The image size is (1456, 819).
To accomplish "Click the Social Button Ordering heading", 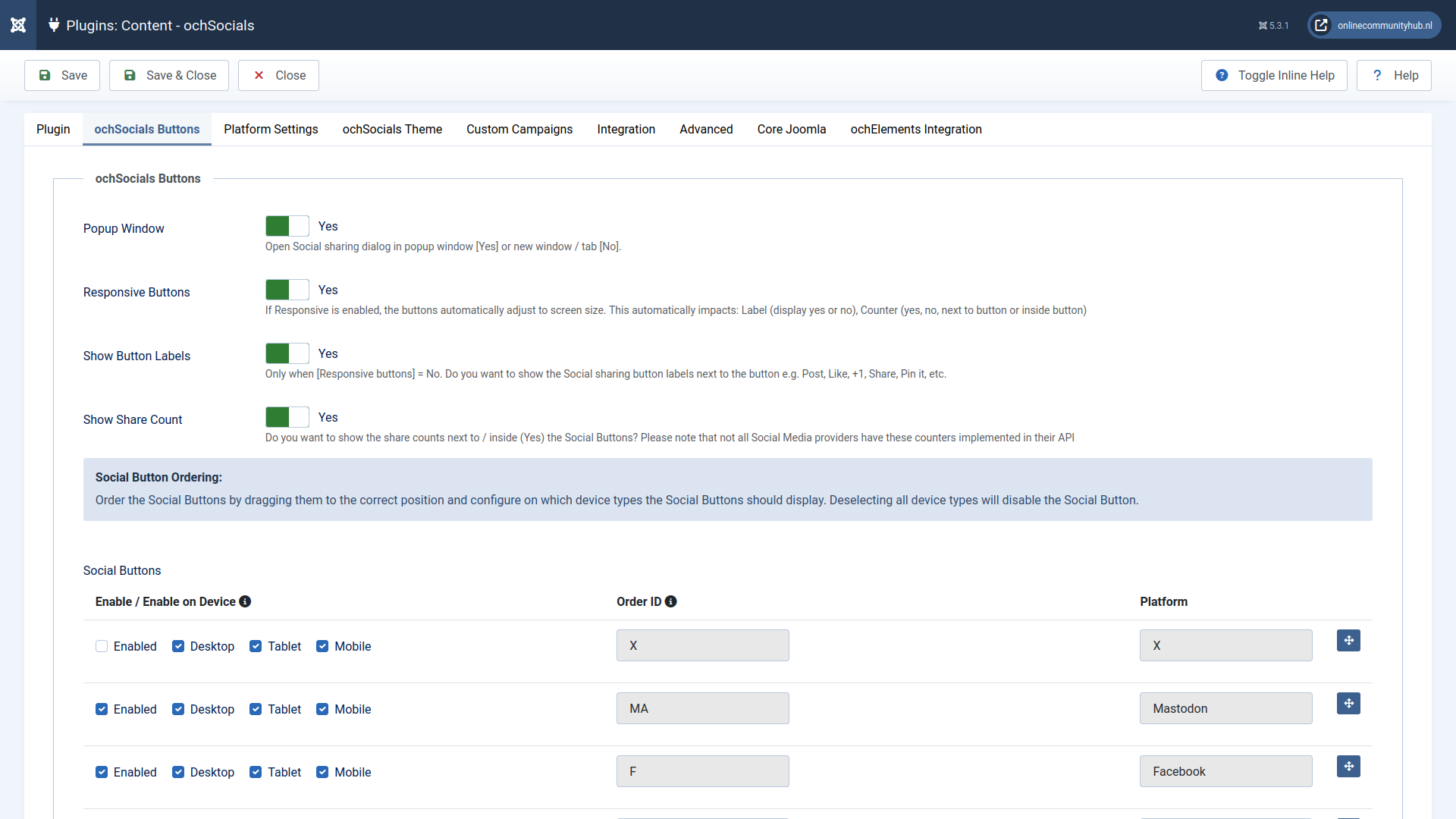I will (158, 477).
